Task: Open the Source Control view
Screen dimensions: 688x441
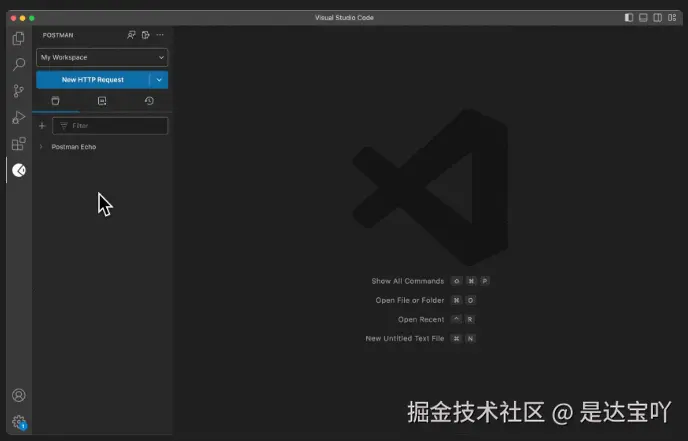Action: 18,91
